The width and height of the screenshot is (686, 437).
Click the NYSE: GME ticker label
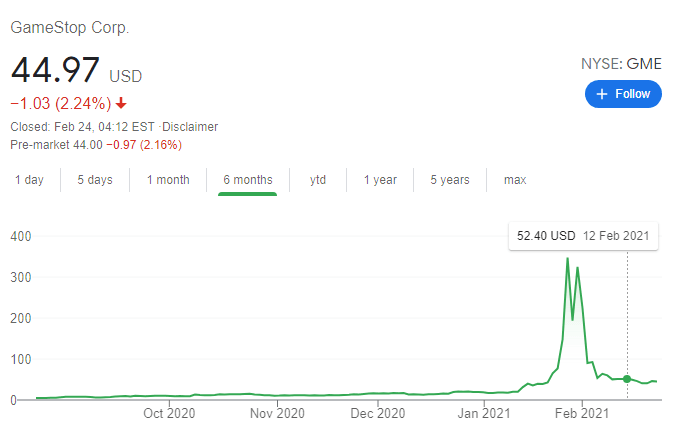(x=621, y=64)
